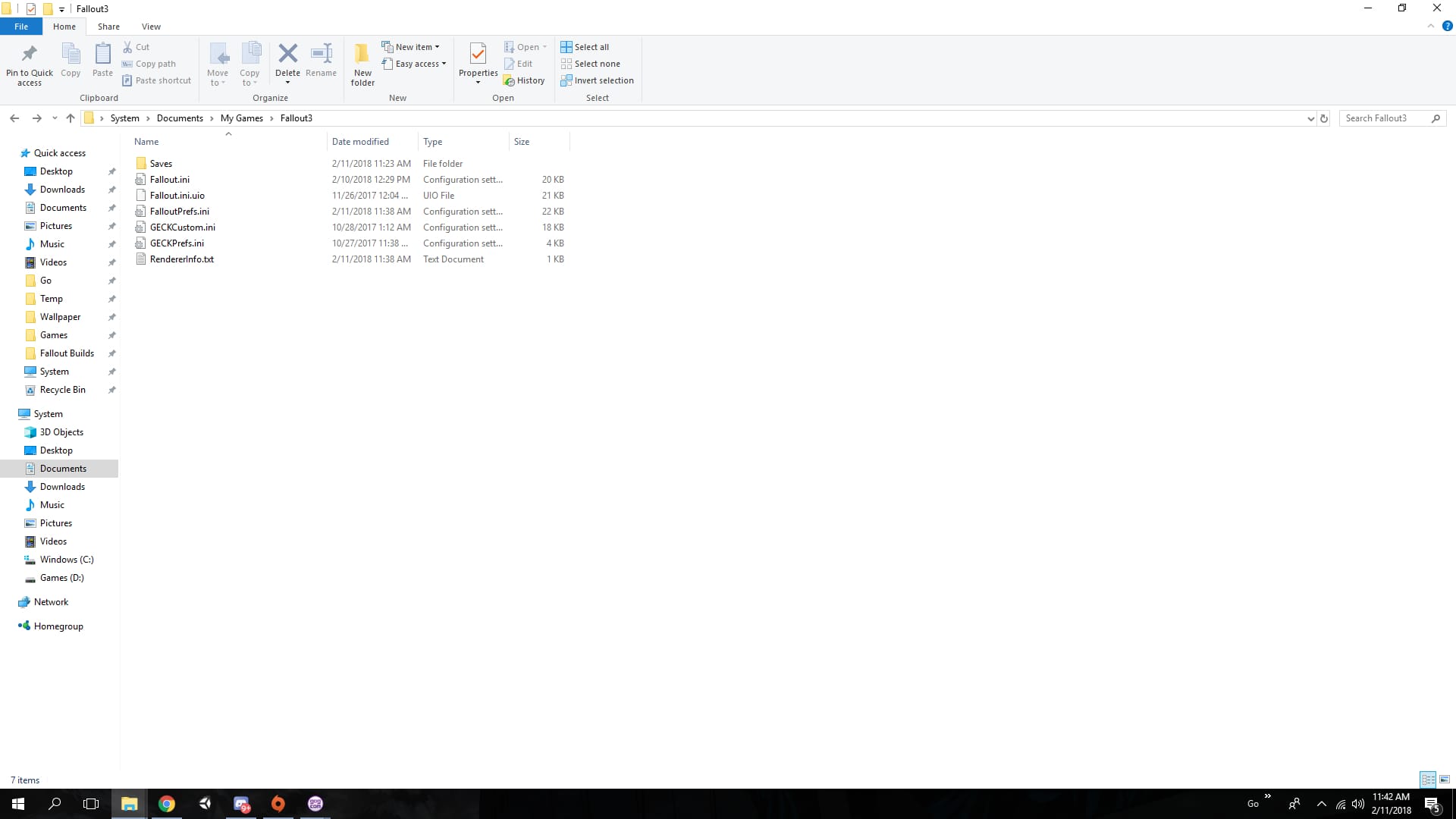The image size is (1456, 819).
Task: Open Windows Start menu
Action: tap(18, 804)
